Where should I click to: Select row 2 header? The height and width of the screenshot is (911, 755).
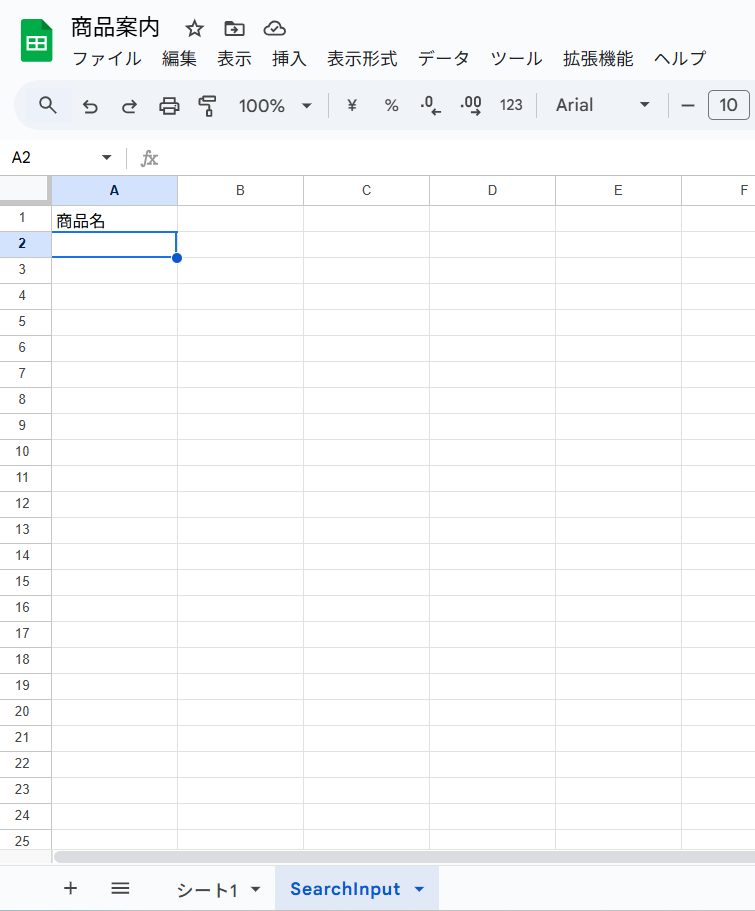[25, 244]
